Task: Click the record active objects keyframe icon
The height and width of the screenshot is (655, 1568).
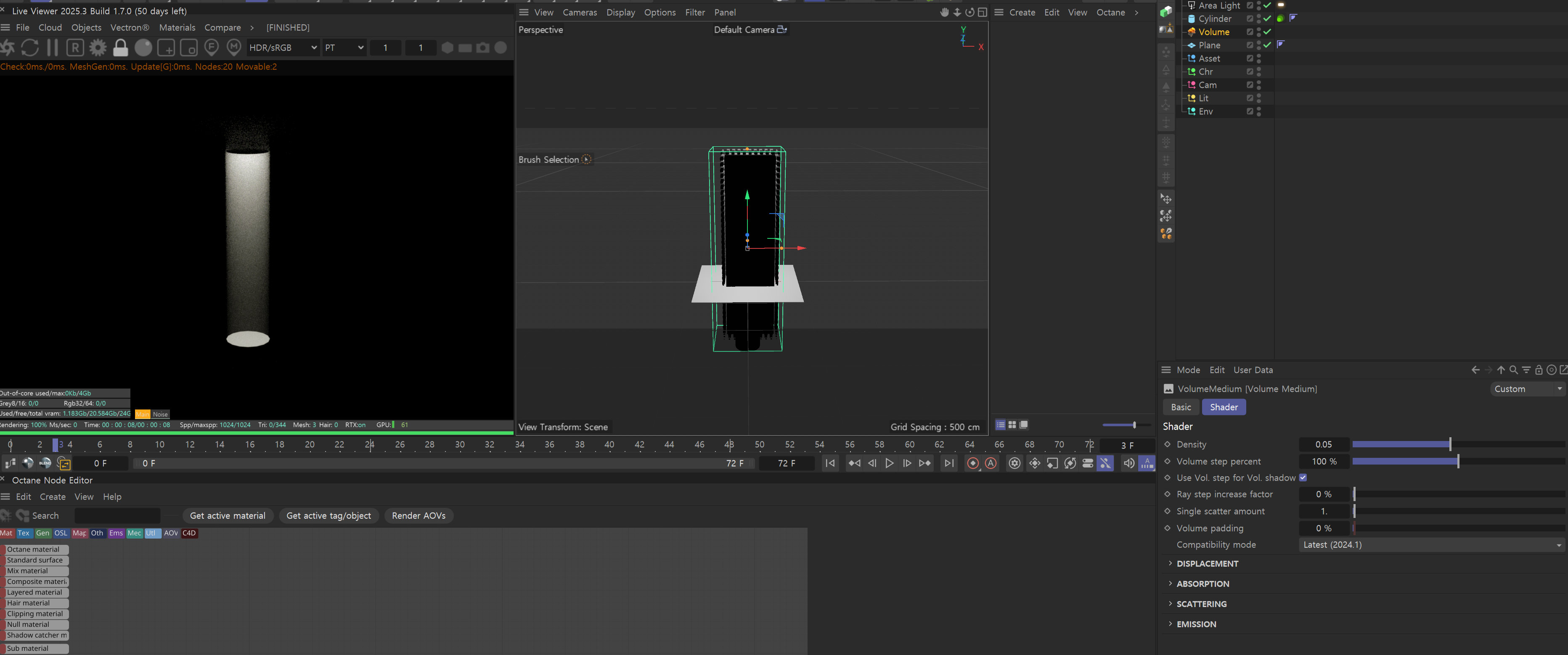Action: coord(973,463)
